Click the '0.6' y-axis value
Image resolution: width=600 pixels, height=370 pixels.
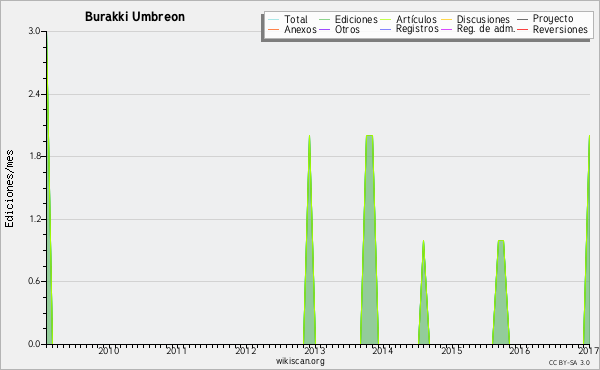[34, 281]
